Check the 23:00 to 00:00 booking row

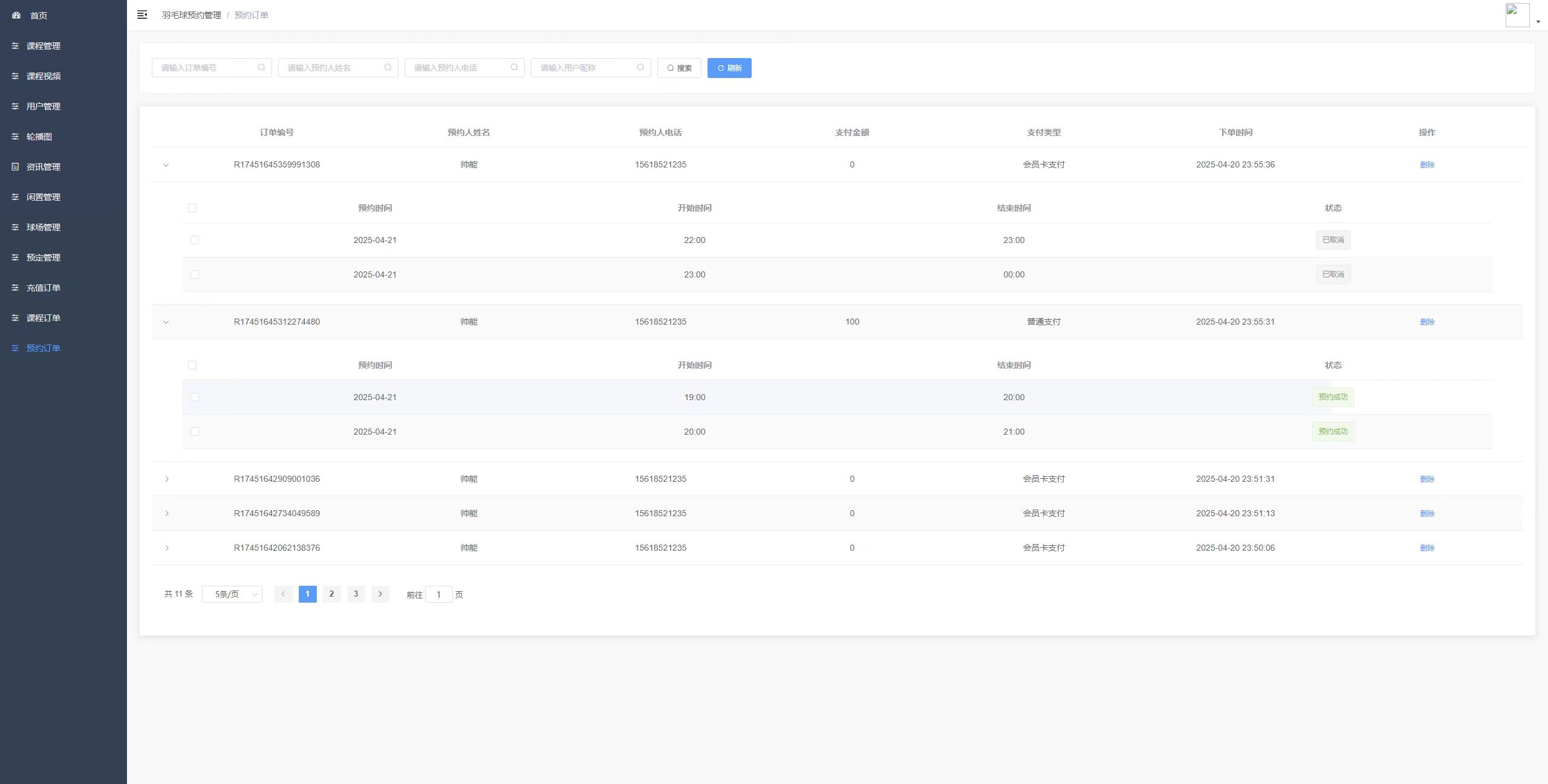(x=195, y=274)
